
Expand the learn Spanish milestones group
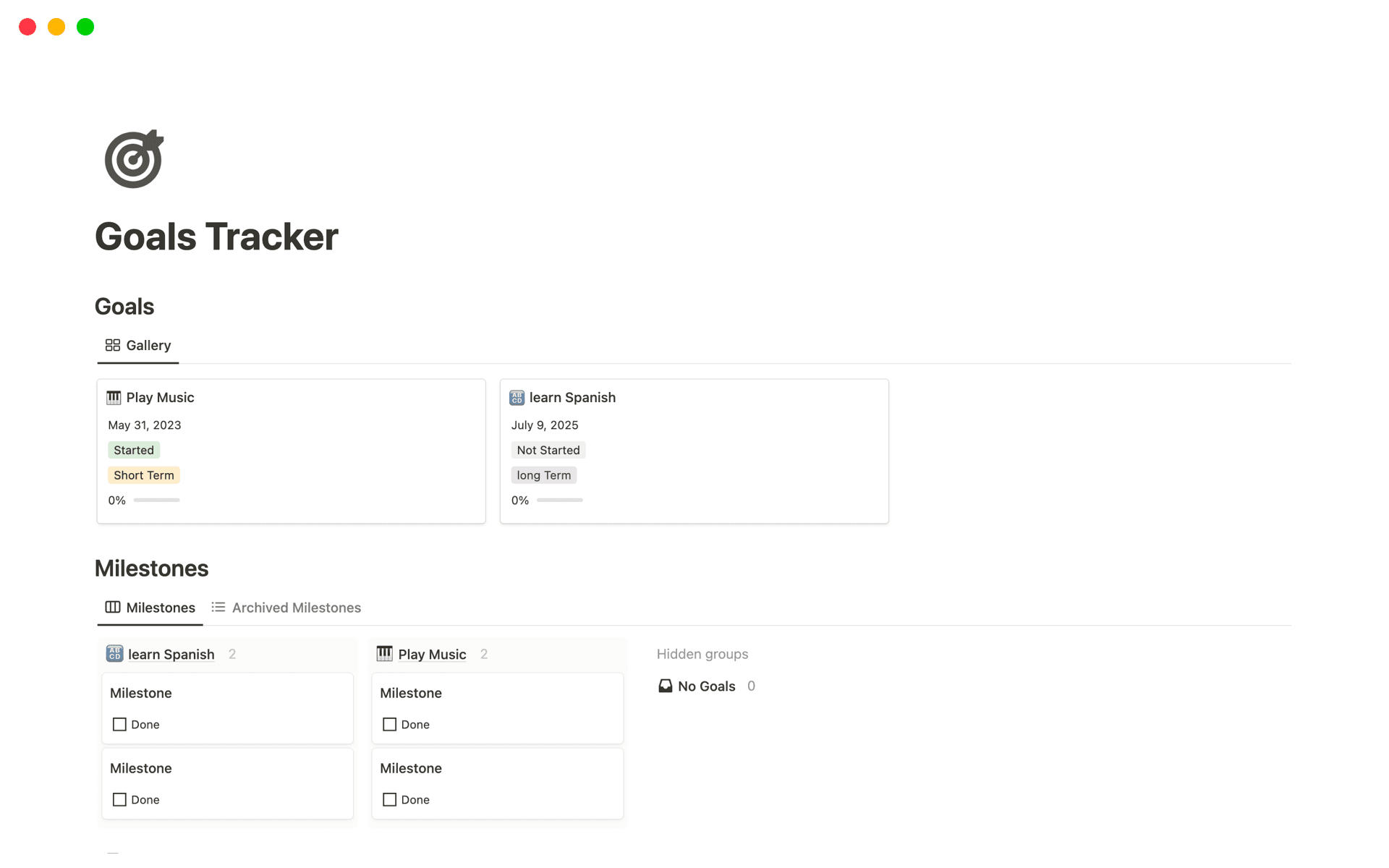(171, 653)
